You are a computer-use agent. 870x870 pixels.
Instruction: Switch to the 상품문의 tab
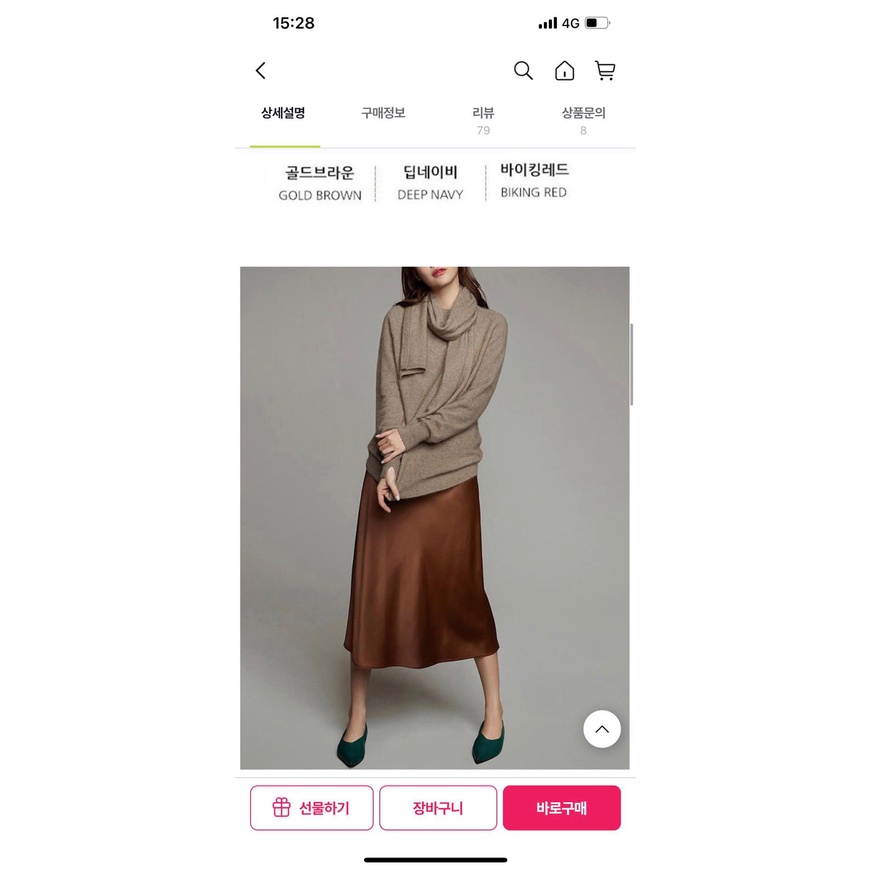tap(583, 120)
